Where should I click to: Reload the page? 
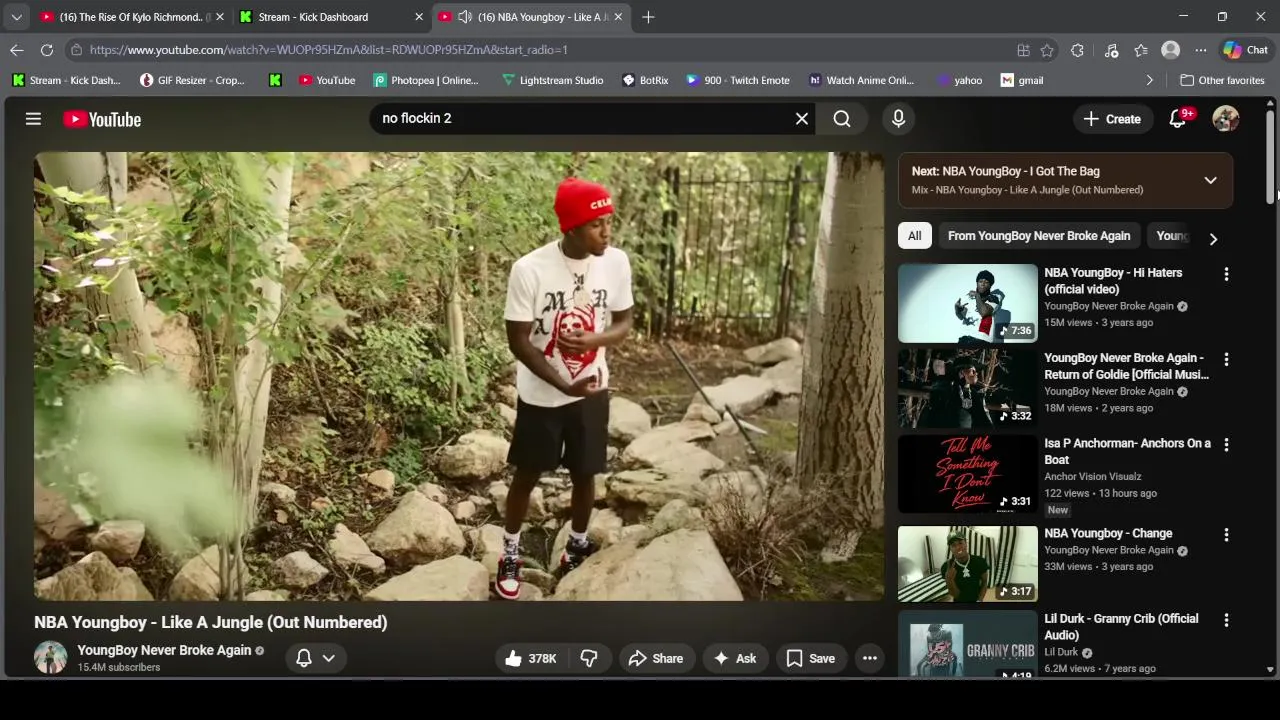47,50
